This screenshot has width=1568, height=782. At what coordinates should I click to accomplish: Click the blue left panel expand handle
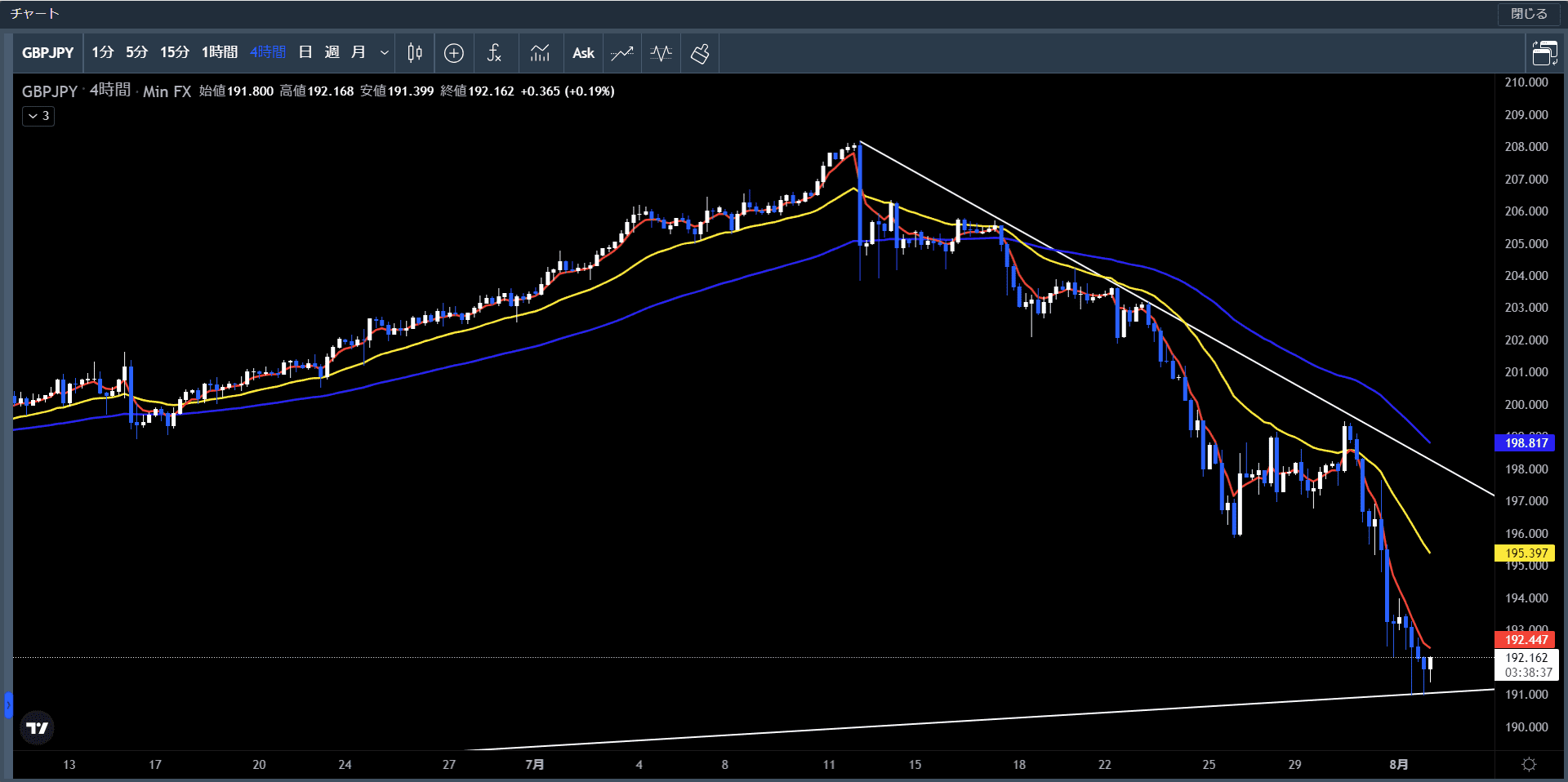(8, 704)
